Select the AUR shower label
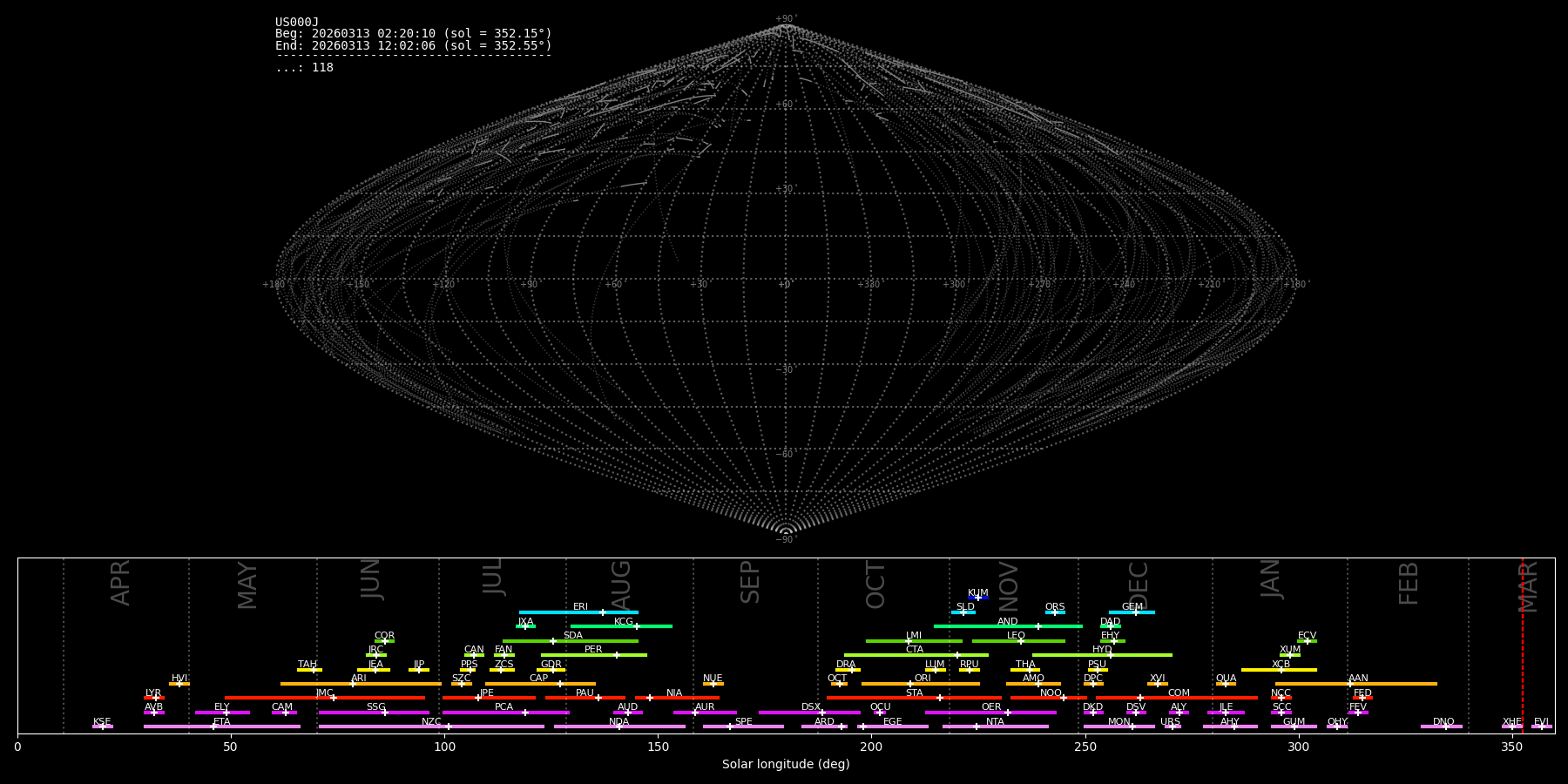Viewport: 1568px width, 784px height. click(x=705, y=707)
